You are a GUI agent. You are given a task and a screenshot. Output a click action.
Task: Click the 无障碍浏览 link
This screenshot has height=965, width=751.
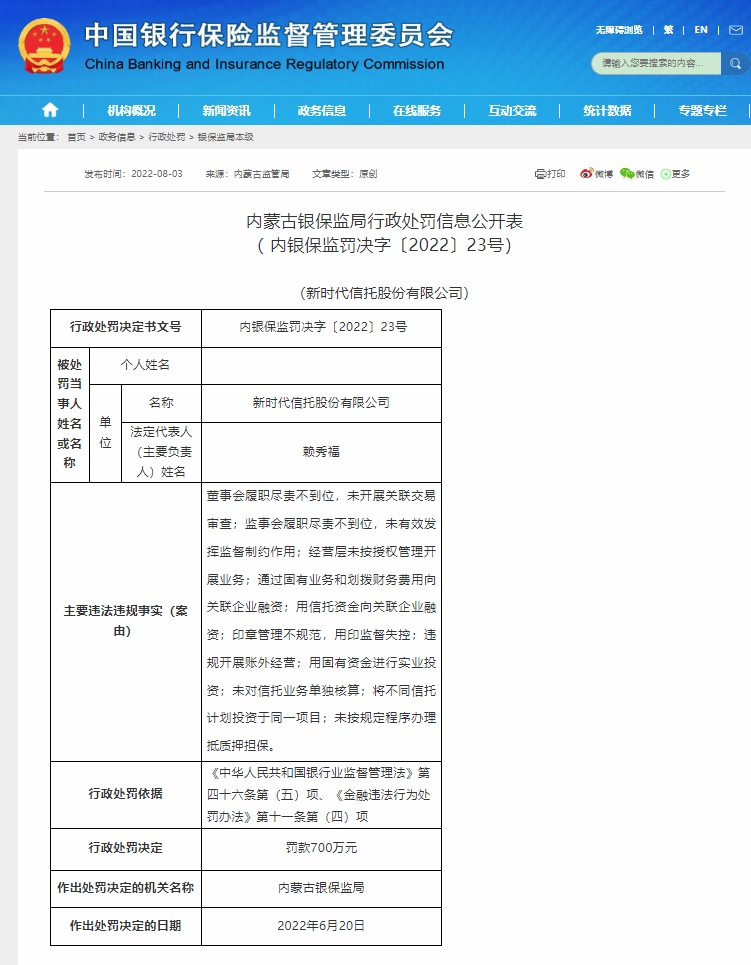click(619, 30)
